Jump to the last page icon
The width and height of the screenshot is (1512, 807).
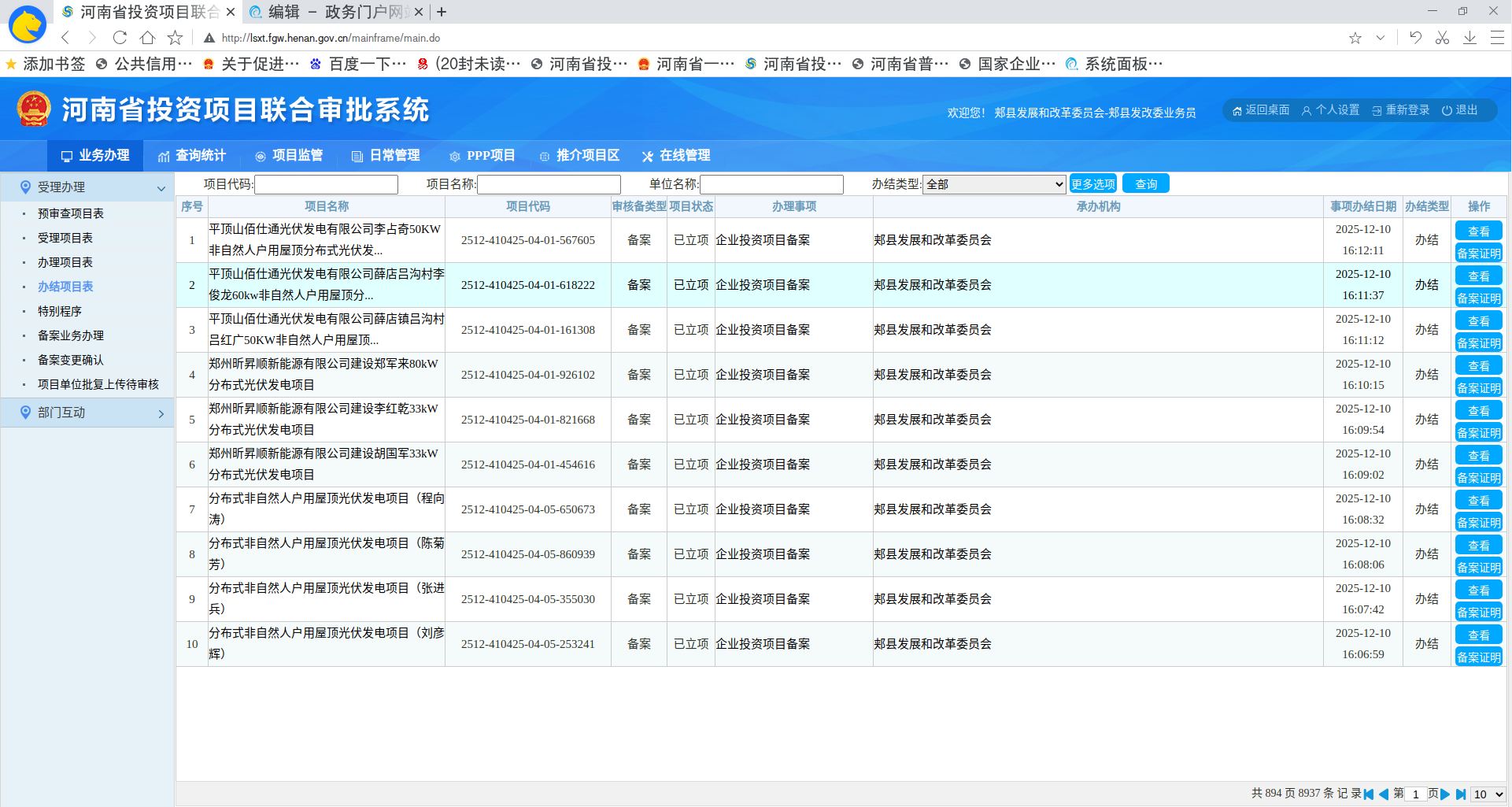[x=1462, y=794]
